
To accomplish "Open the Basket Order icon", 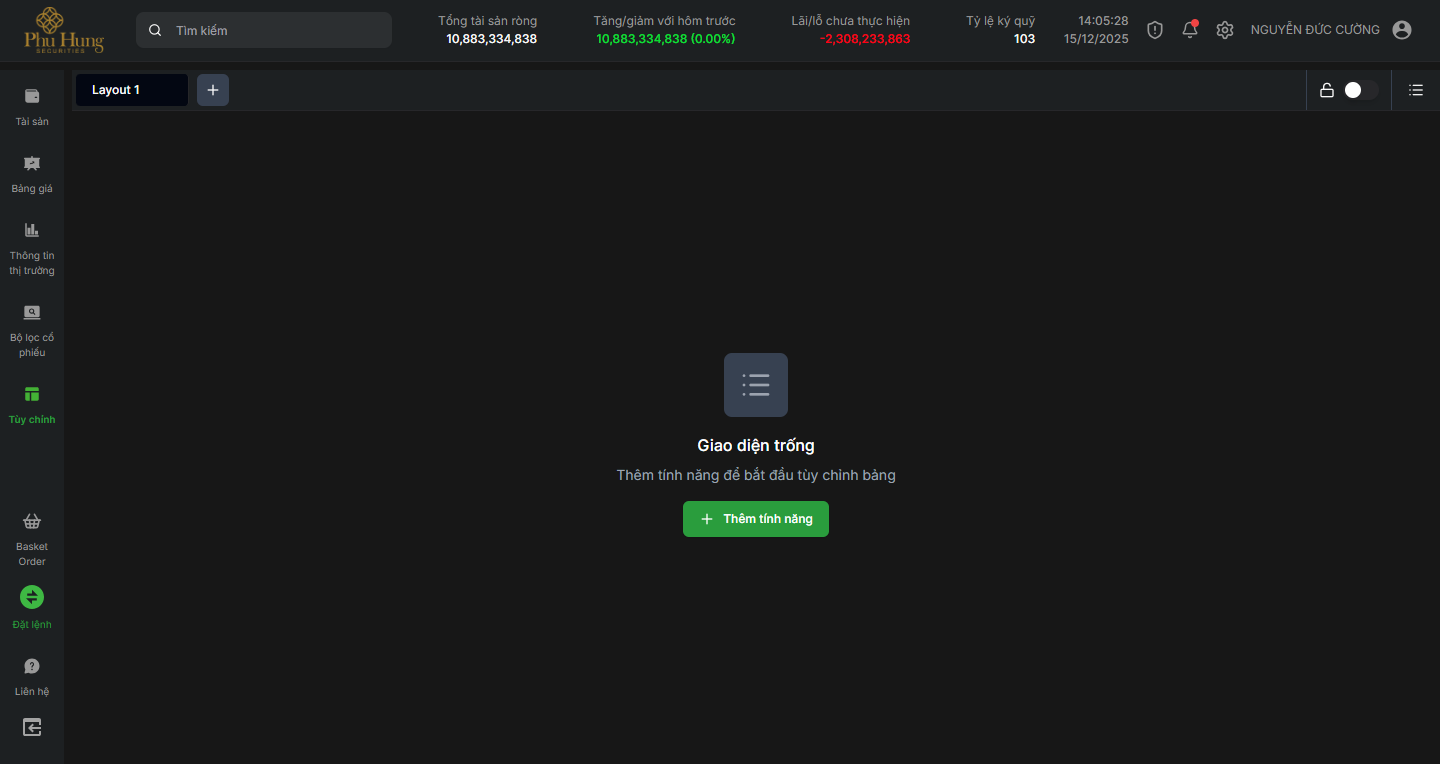I will tap(32, 522).
